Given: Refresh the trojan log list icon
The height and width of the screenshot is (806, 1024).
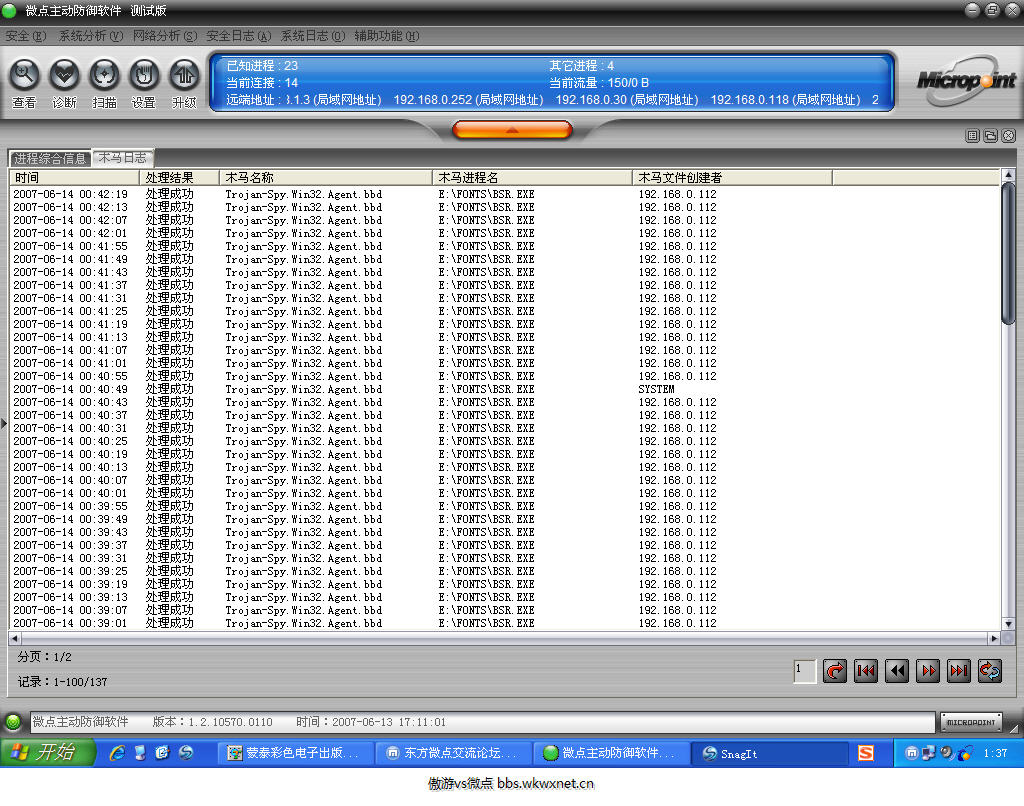Looking at the screenshot, I should click(990, 671).
